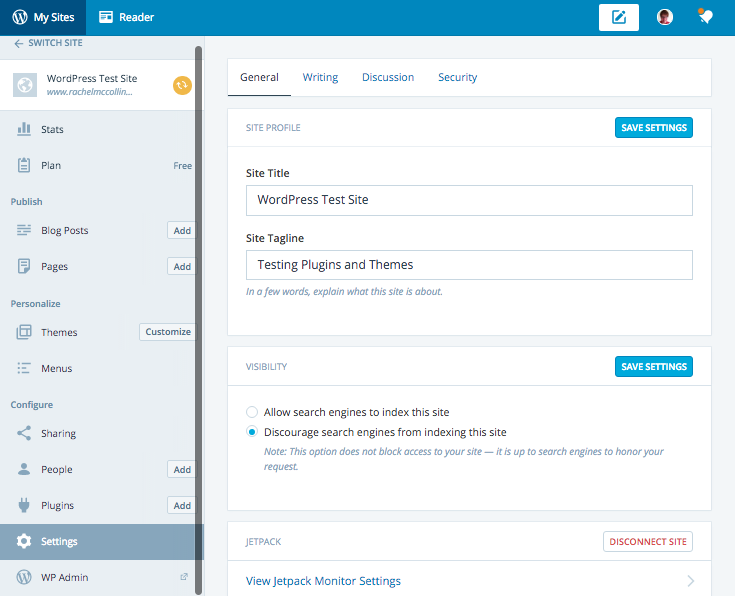Open Stats bar chart icon

pyautogui.click(x=24, y=129)
